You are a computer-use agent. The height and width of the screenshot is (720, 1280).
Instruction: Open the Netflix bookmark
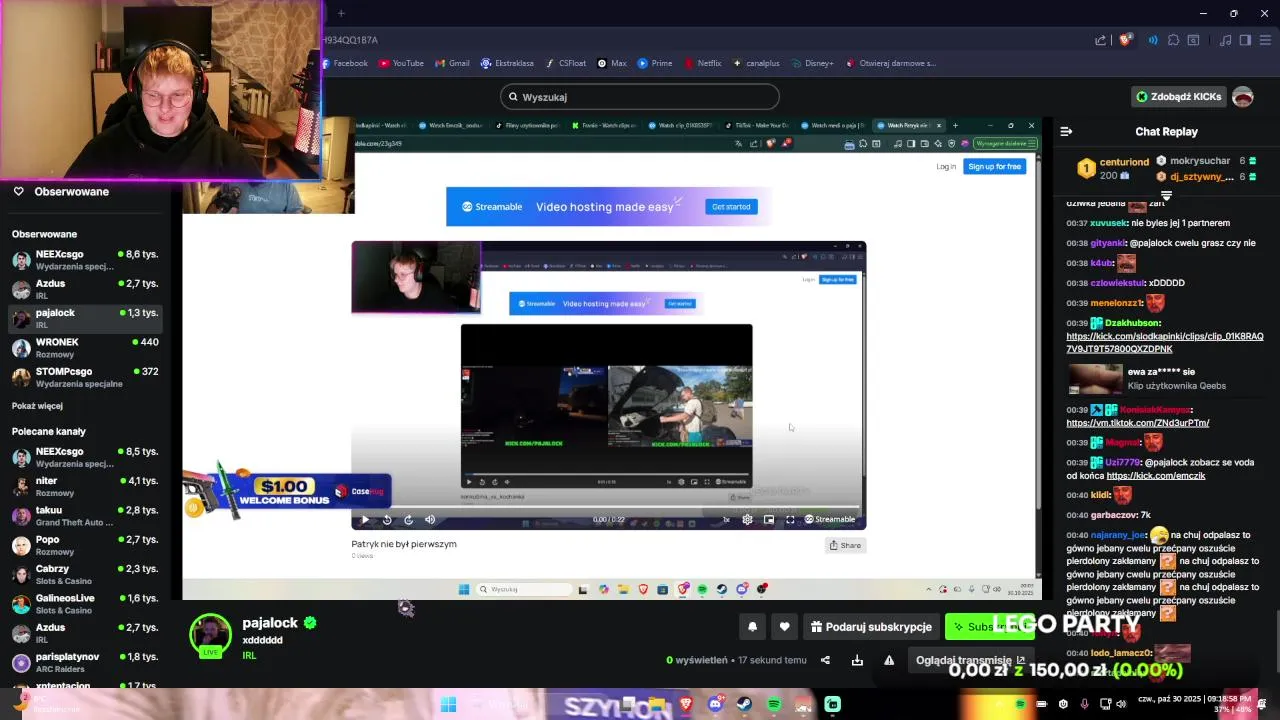click(703, 63)
